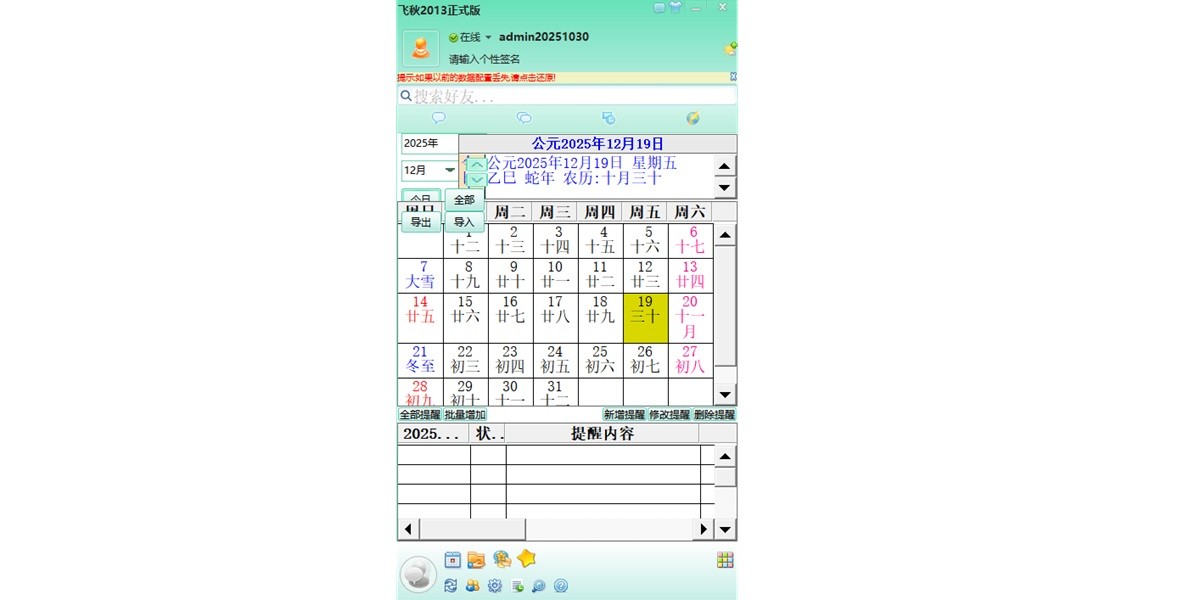Open the friends management icon
This screenshot has height=600, width=1200.
coord(471,585)
